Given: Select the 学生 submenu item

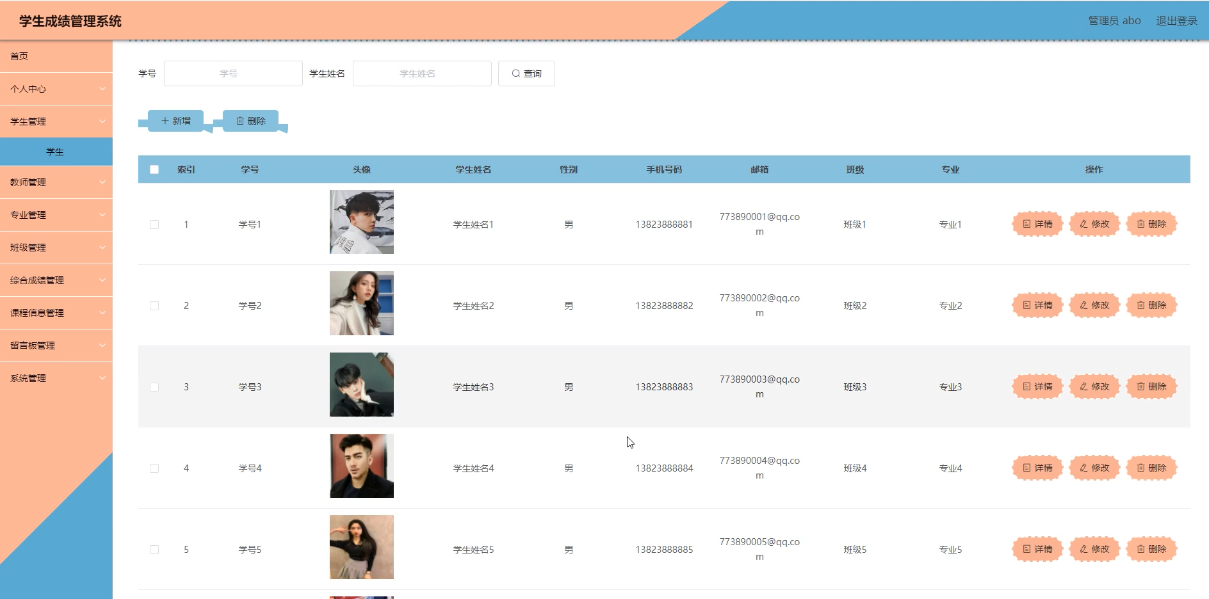Looking at the screenshot, I should (56, 151).
